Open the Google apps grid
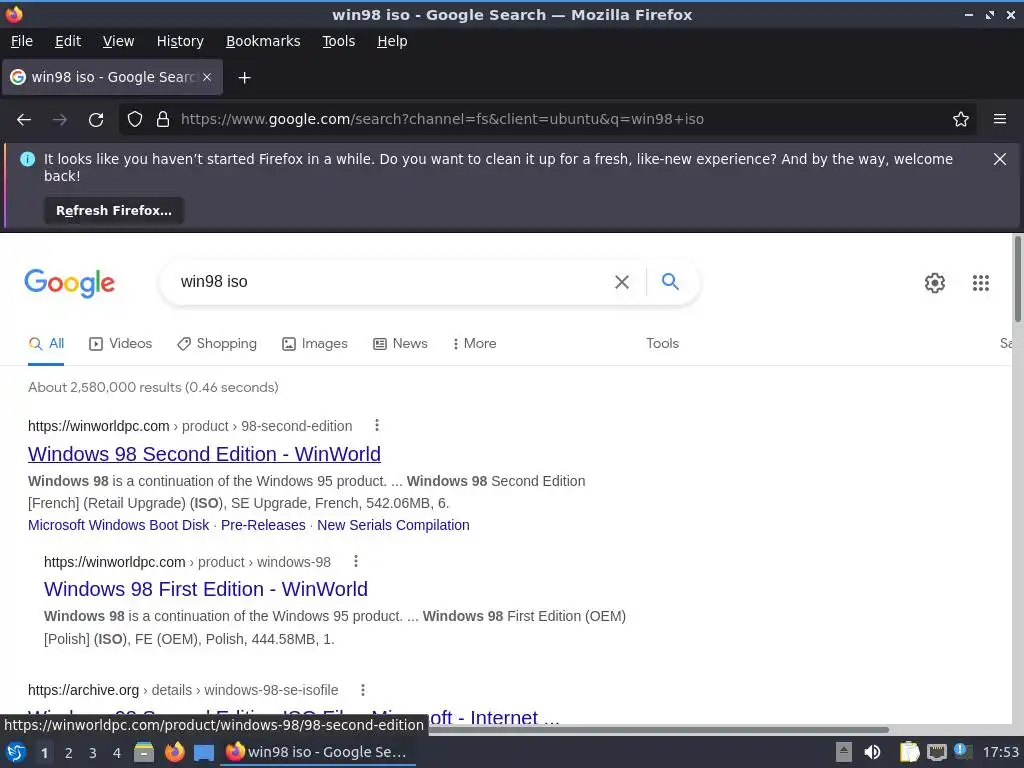Screen dimensions: 1024x768 coord(980,283)
